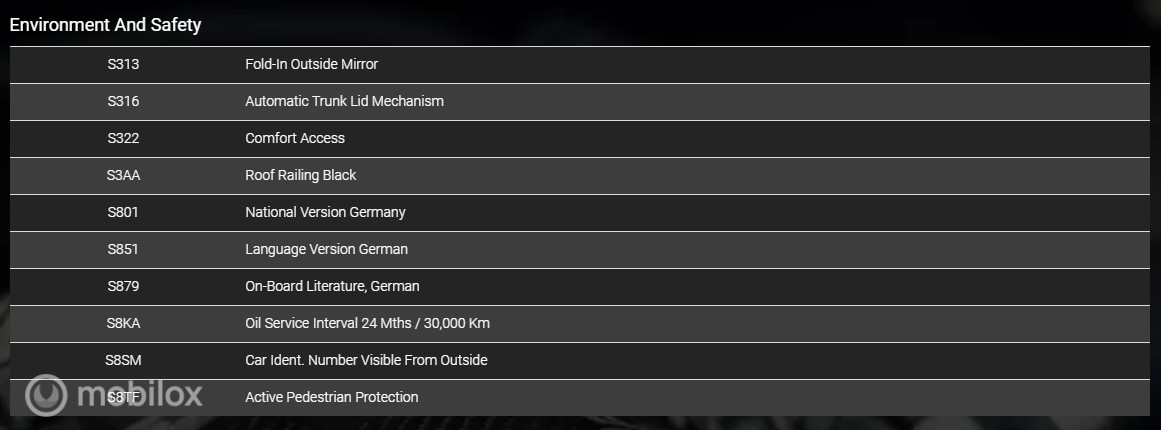The image size is (1161, 430).
Task: Select Language Version German entry
Action: (x=327, y=249)
